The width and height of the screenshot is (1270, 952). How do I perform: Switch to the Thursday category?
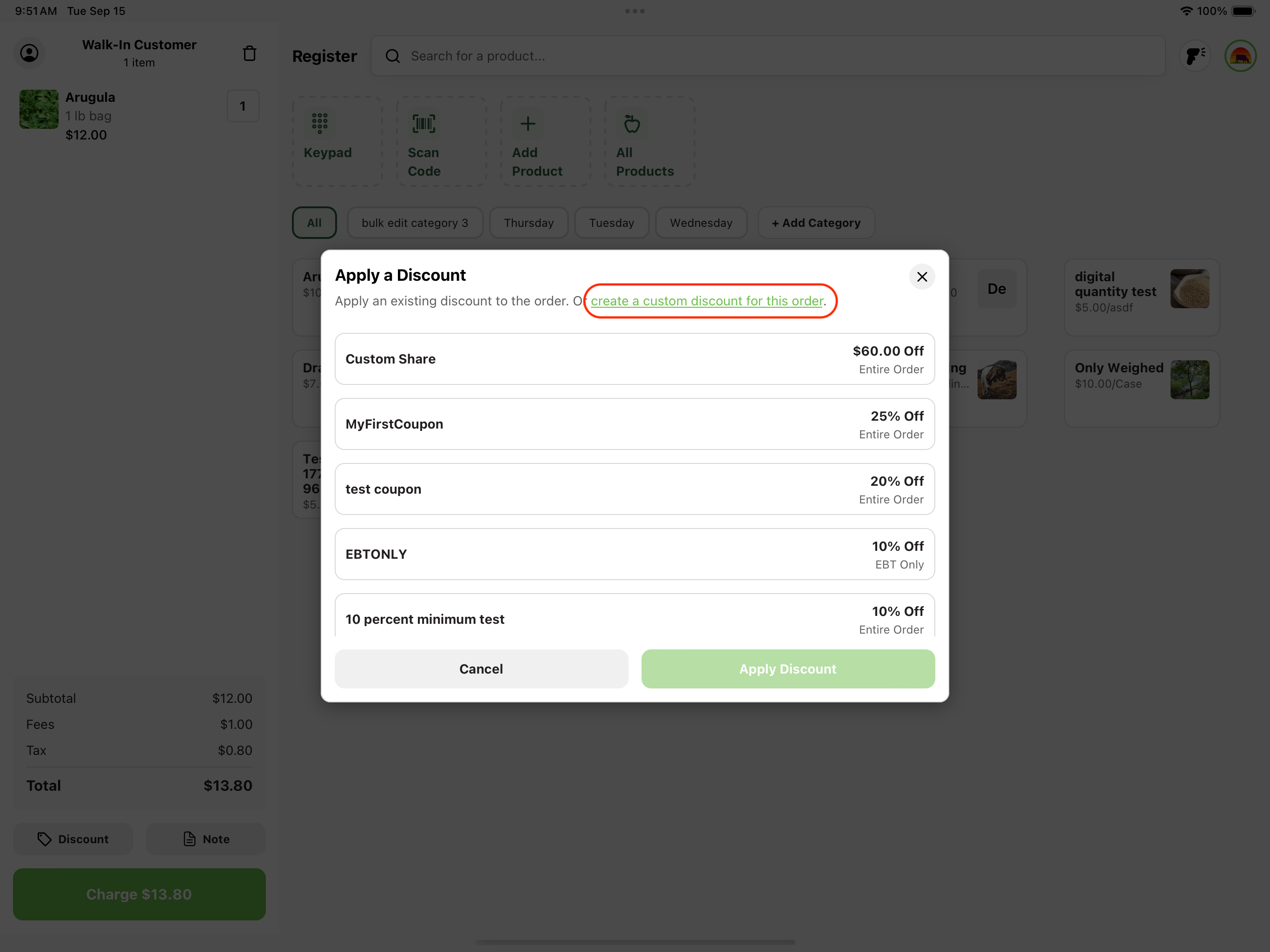[528, 223]
